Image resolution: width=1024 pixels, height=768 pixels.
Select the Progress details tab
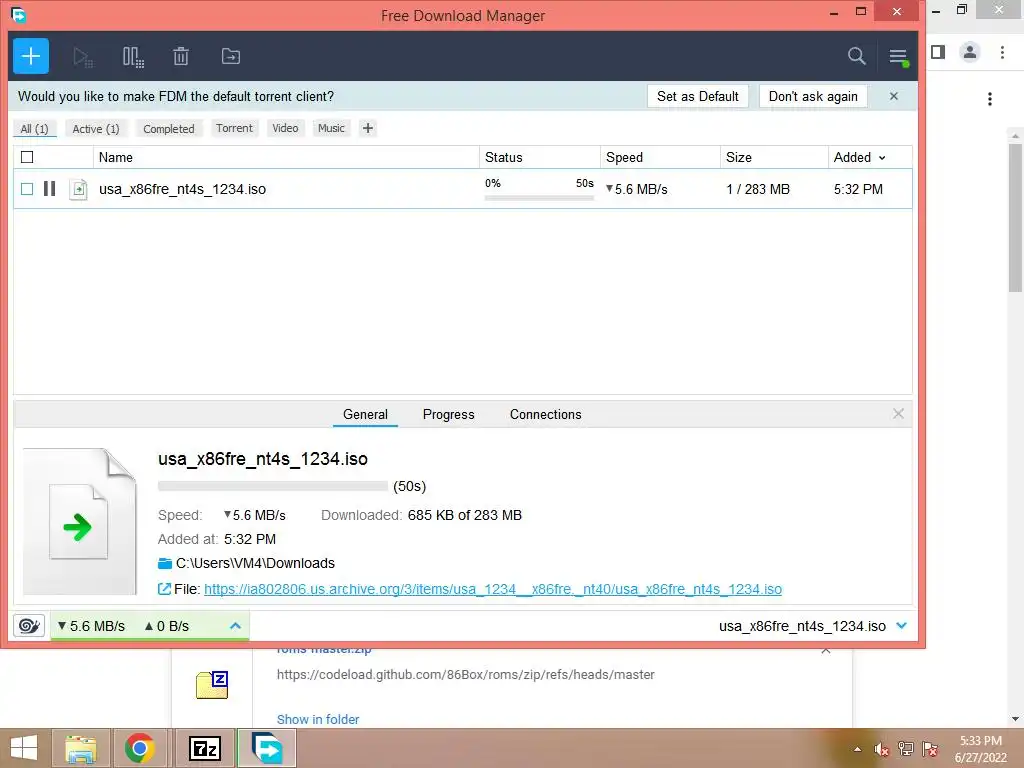449,414
